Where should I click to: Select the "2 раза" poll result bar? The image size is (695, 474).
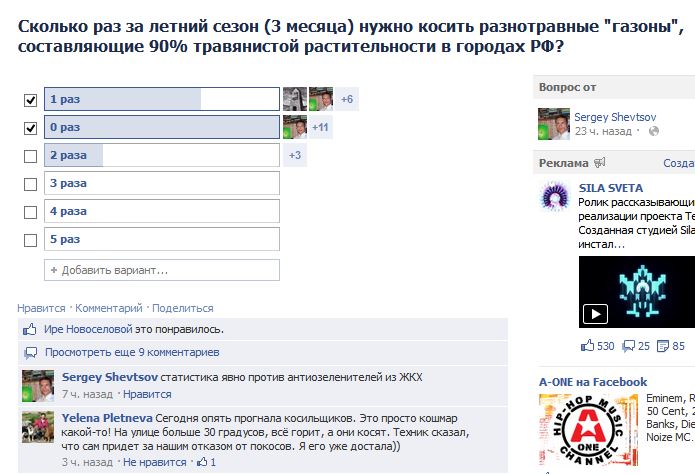point(162,155)
